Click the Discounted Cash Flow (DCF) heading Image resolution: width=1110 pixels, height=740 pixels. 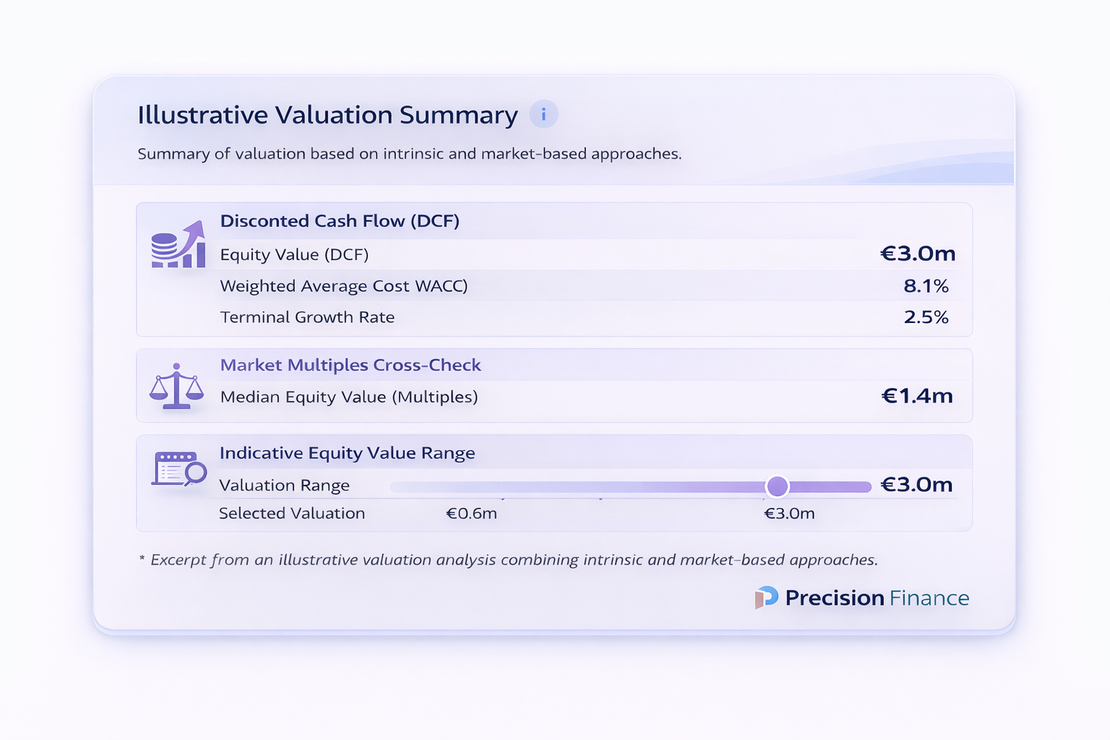pyautogui.click(x=339, y=221)
